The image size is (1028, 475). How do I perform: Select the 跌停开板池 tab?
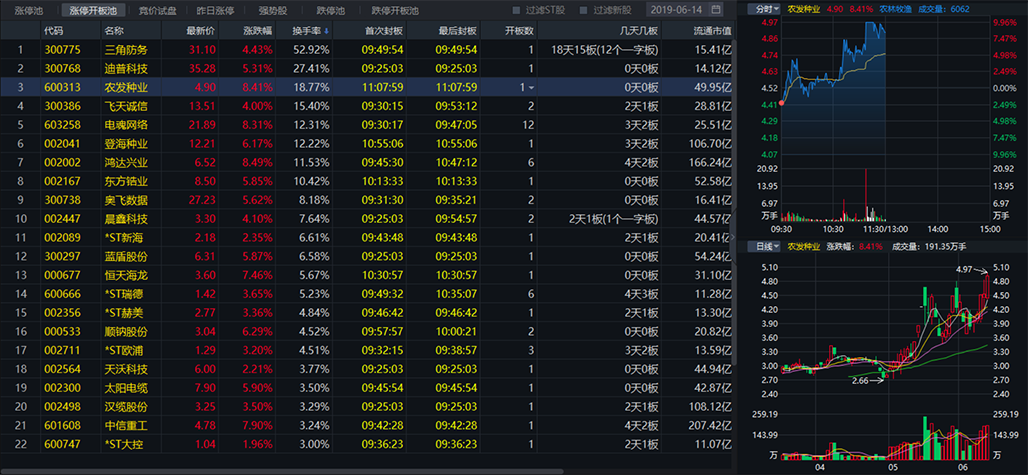tap(395, 10)
